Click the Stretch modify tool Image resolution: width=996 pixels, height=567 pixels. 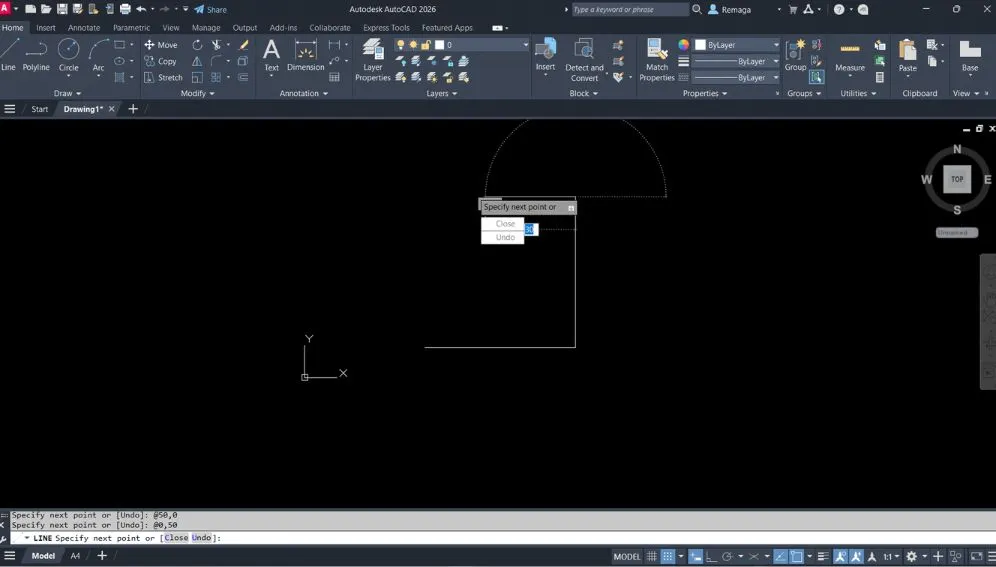[x=163, y=77]
